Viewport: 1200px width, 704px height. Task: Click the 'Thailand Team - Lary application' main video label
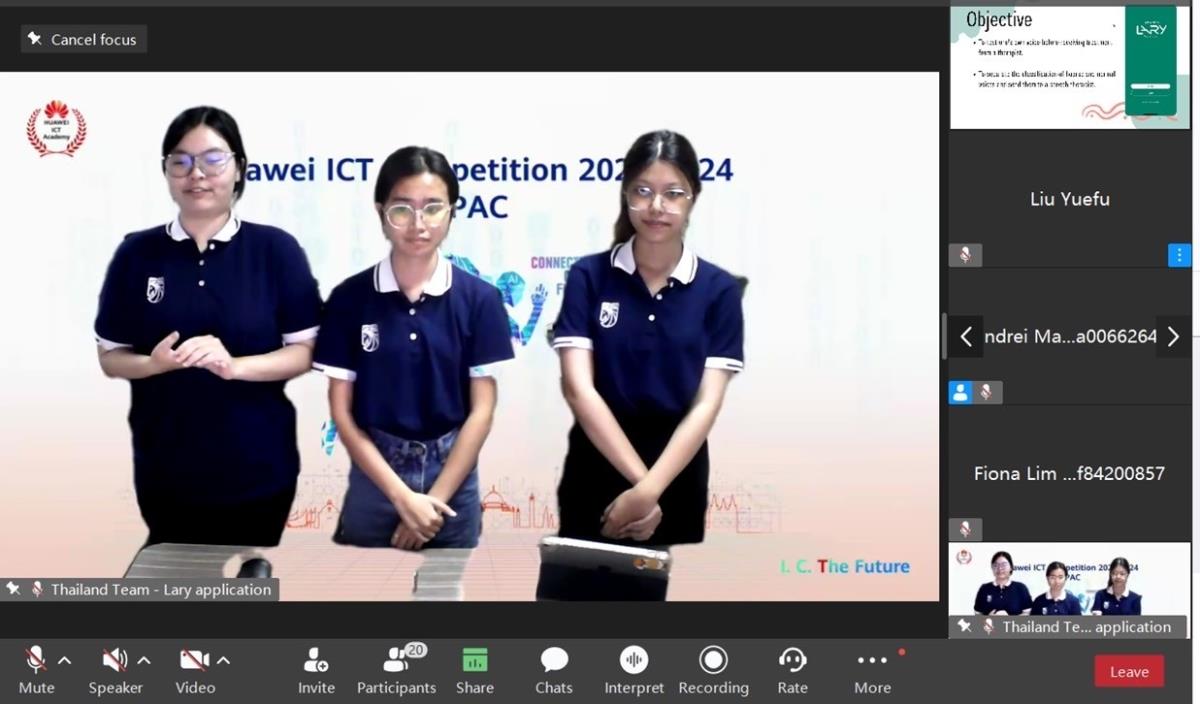[x=140, y=589]
